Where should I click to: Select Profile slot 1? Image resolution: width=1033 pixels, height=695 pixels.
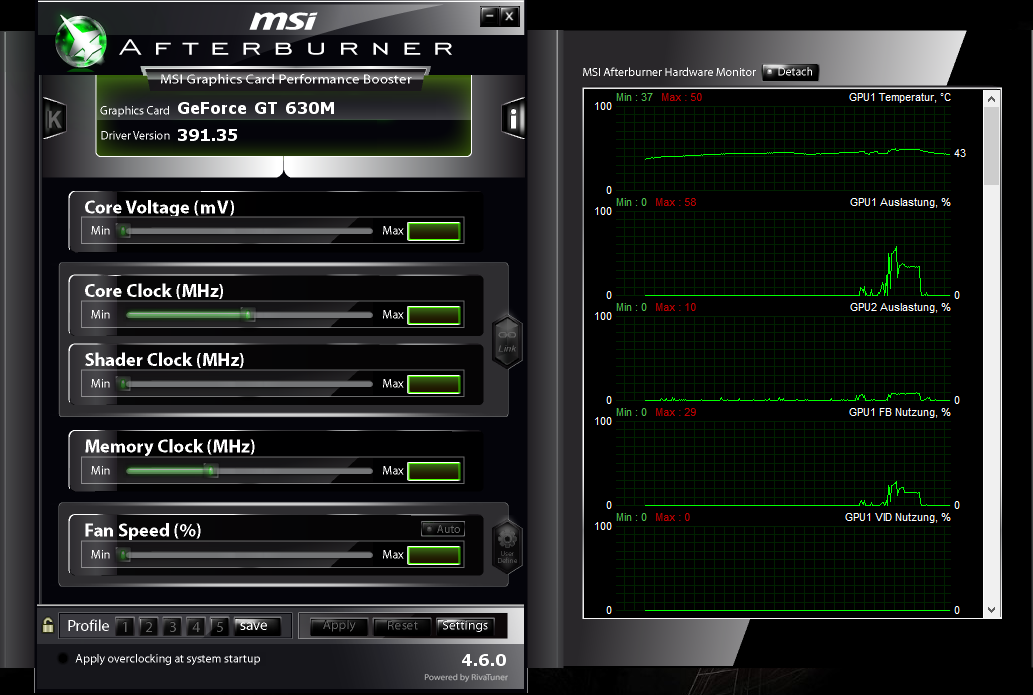(x=125, y=626)
